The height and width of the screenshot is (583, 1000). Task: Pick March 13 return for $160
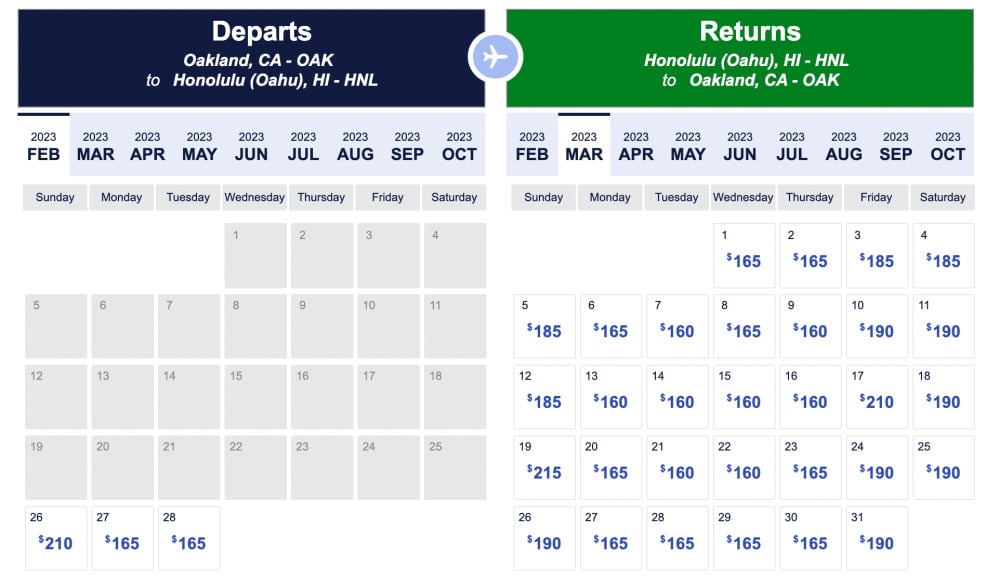611,397
